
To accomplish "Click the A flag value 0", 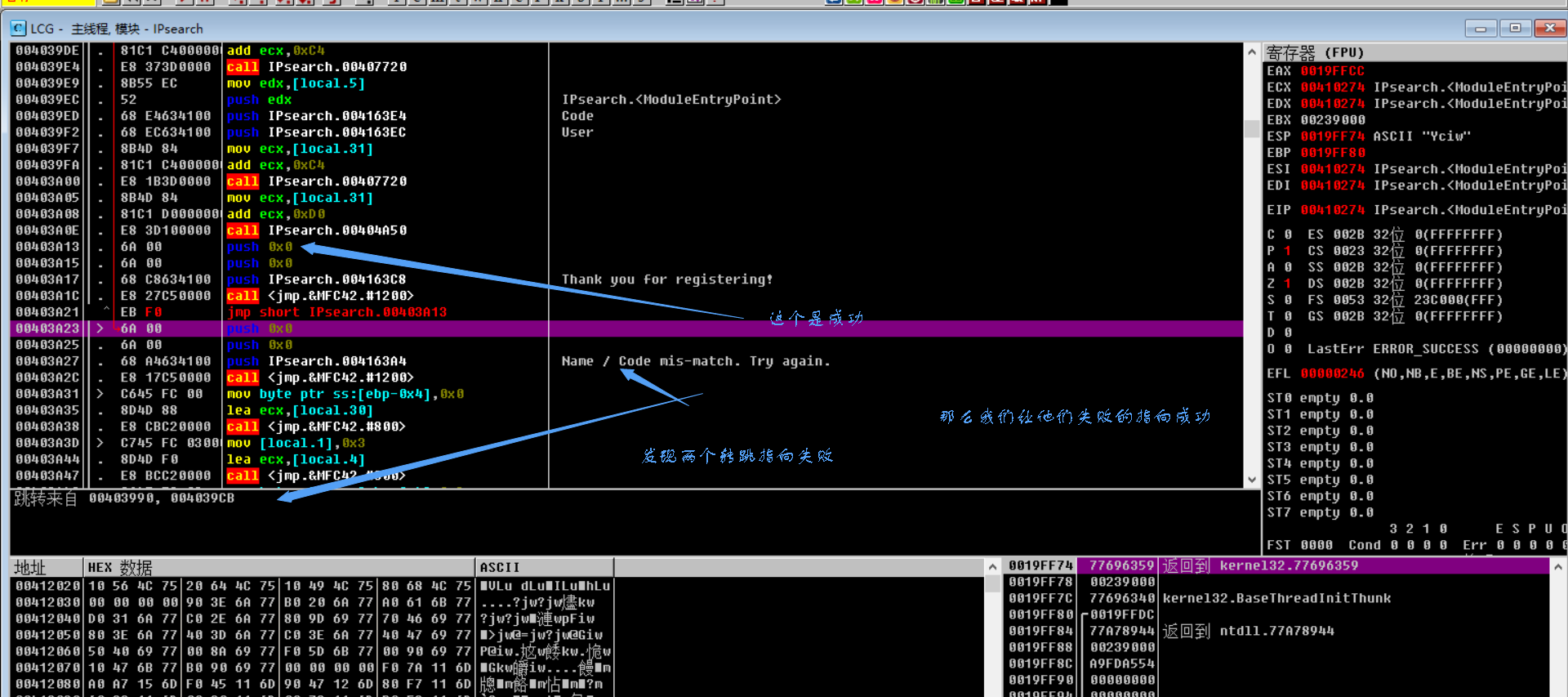I will click(x=1288, y=267).
